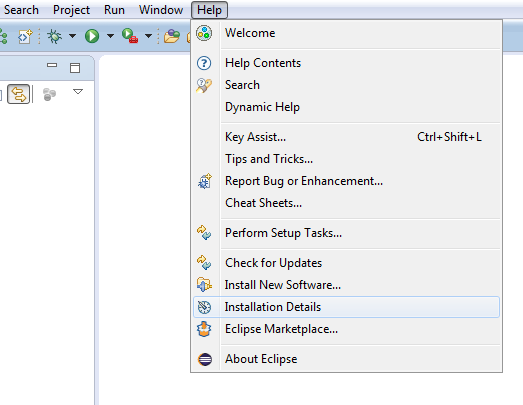Viewport: 523px width, 405px height.
Task: Open the Project menu
Action: click(71, 10)
